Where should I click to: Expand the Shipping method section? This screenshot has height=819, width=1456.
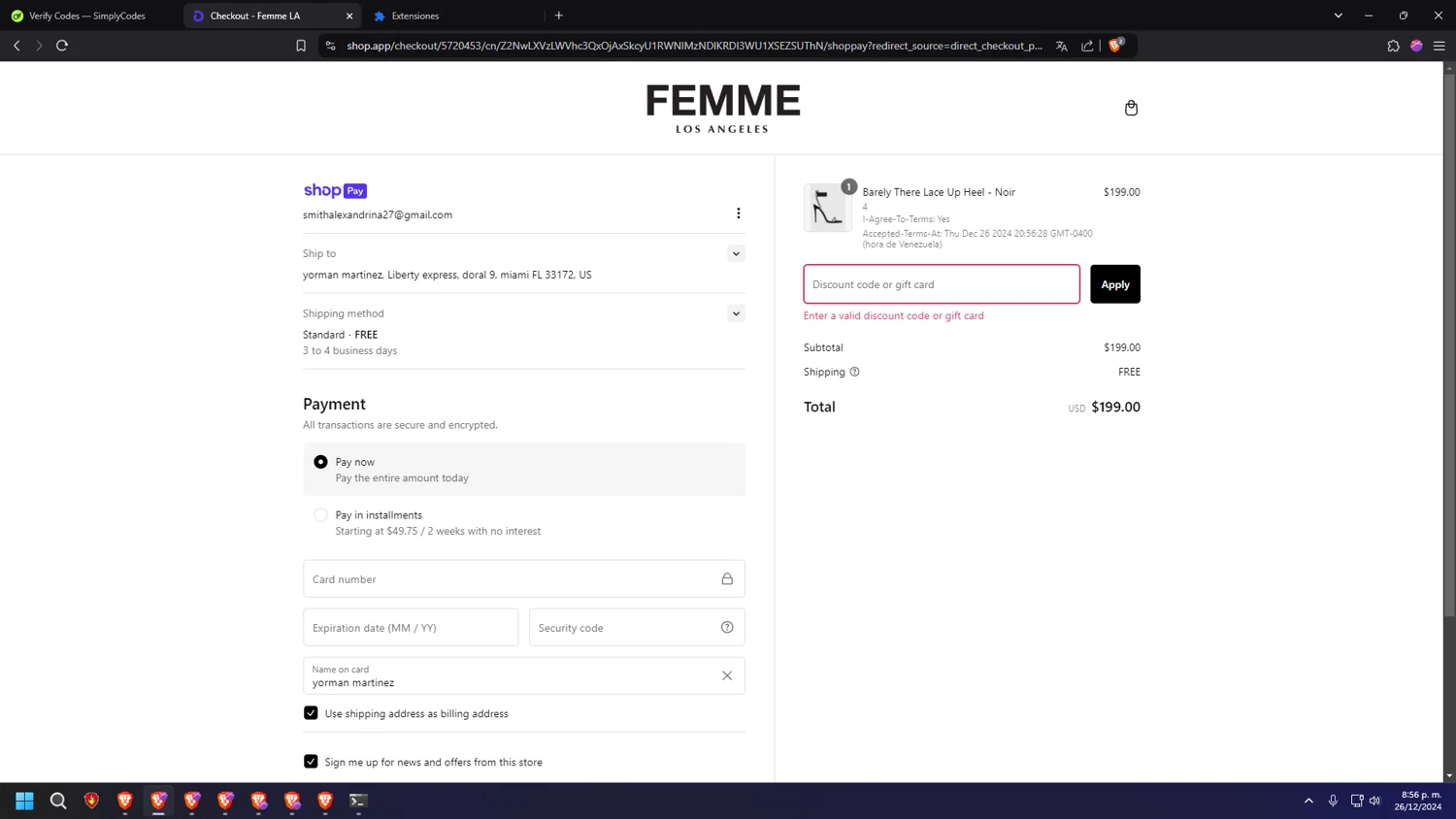[x=736, y=313]
